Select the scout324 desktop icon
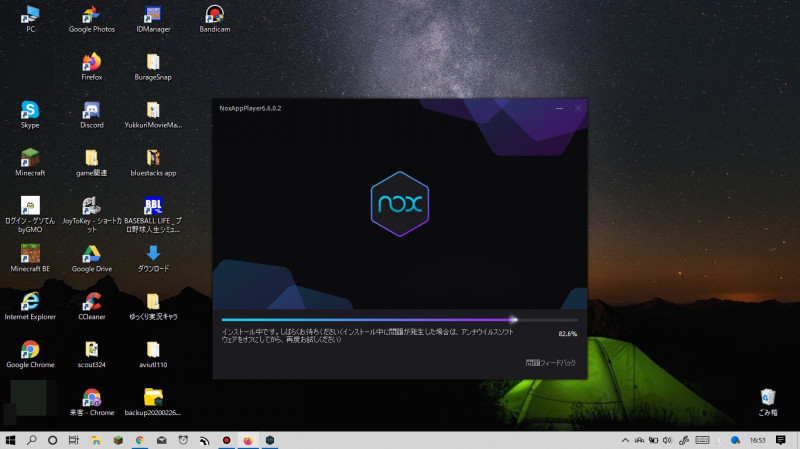 [92, 354]
